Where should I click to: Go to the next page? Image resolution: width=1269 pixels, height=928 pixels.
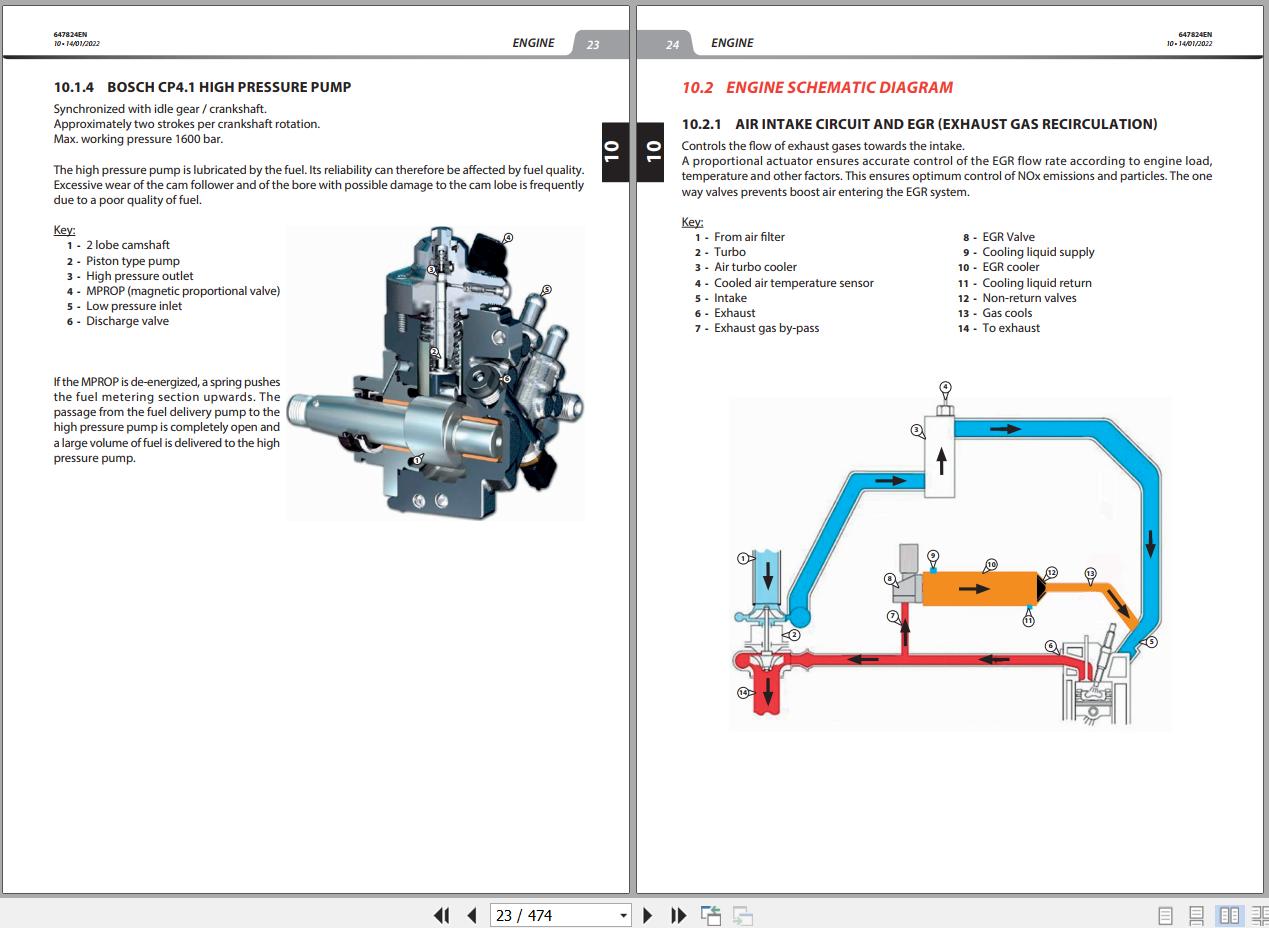pos(647,915)
